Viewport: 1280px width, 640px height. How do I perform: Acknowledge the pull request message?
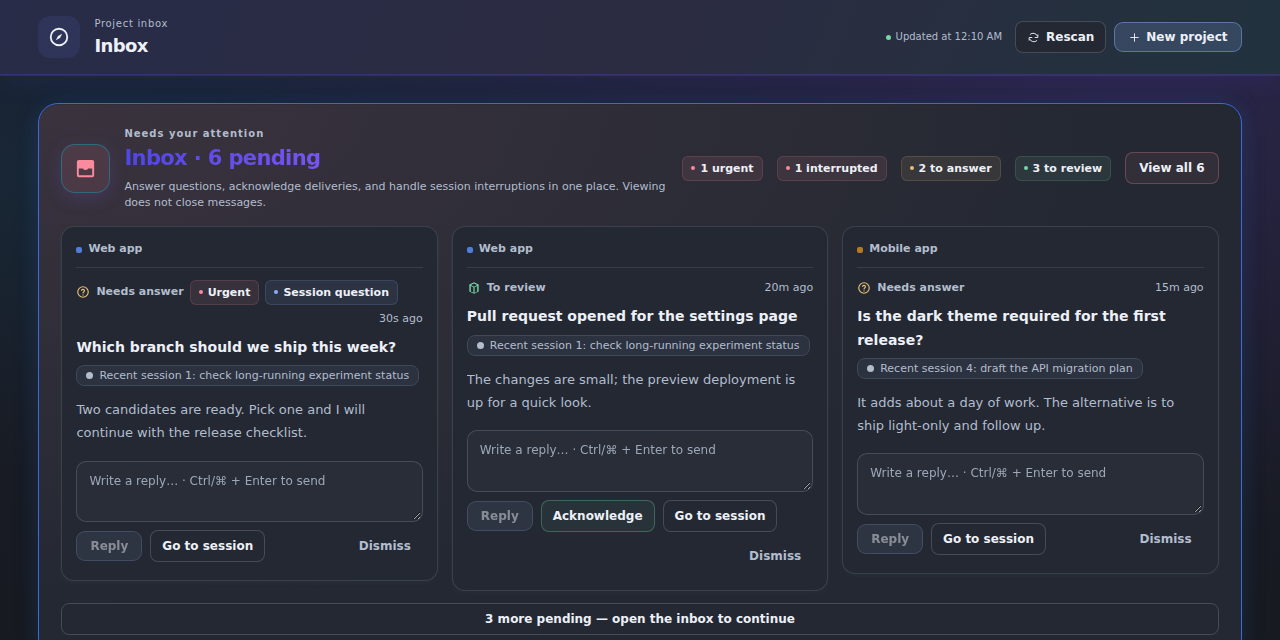click(x=598, y=516)
